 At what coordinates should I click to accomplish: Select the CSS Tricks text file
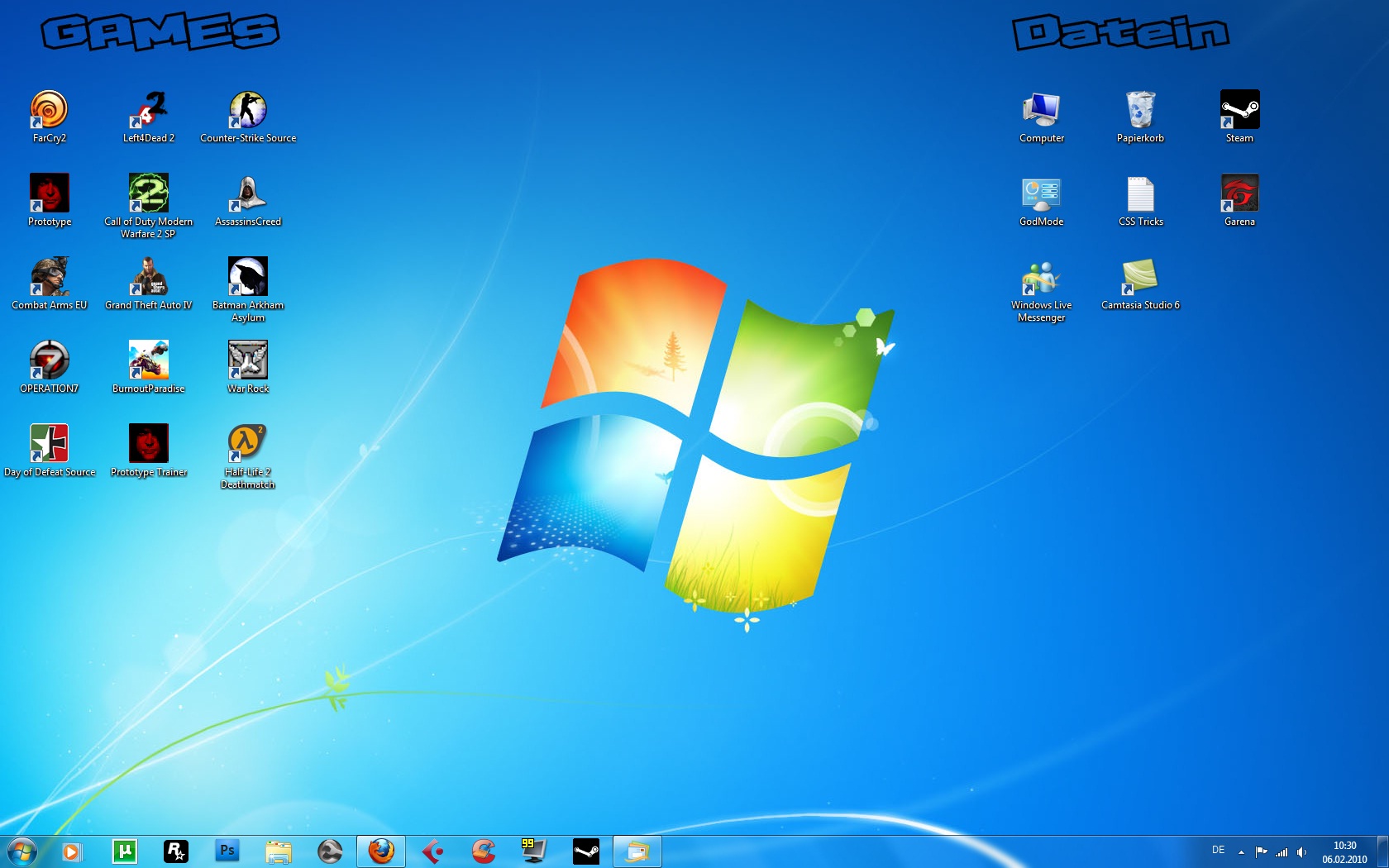tap(1141, 200)
